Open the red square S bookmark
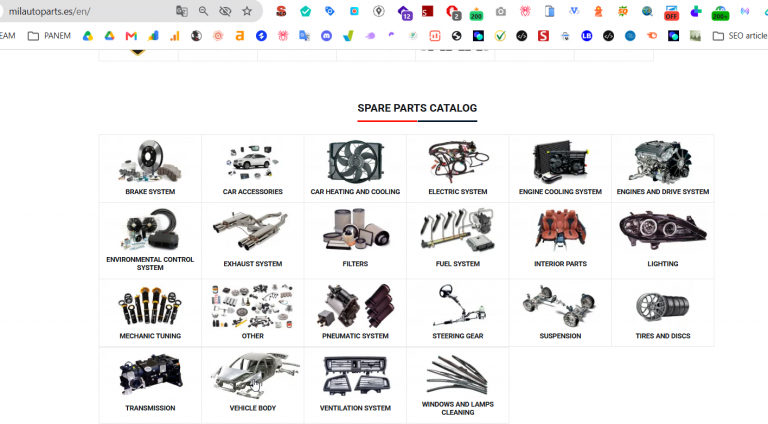Image resolution: width=768 pixels, height=424 pixels. point(543,36)
